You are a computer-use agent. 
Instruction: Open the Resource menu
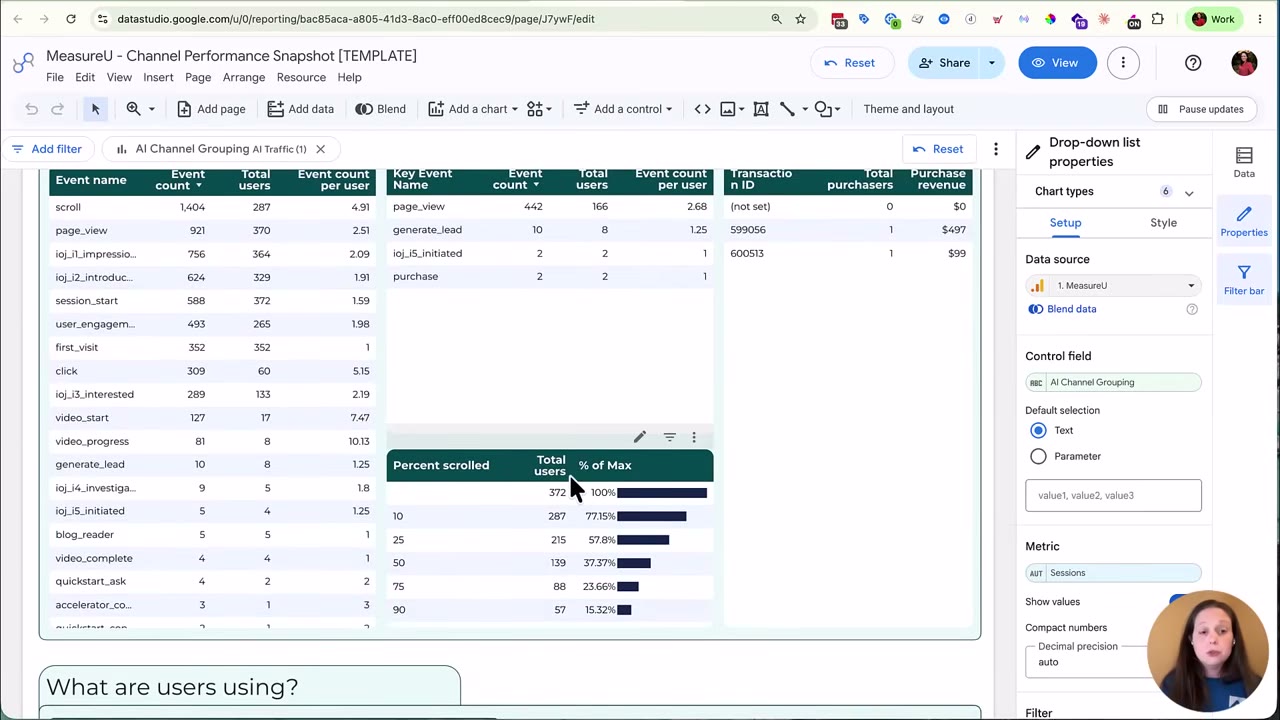[x=301, y=77]
